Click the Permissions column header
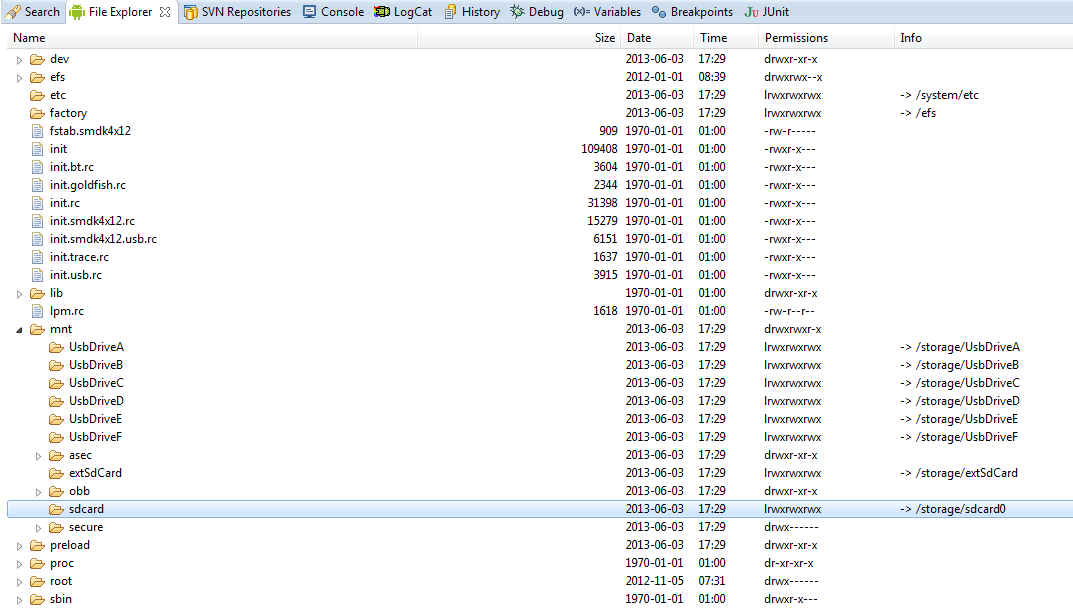 click(796, 38)
